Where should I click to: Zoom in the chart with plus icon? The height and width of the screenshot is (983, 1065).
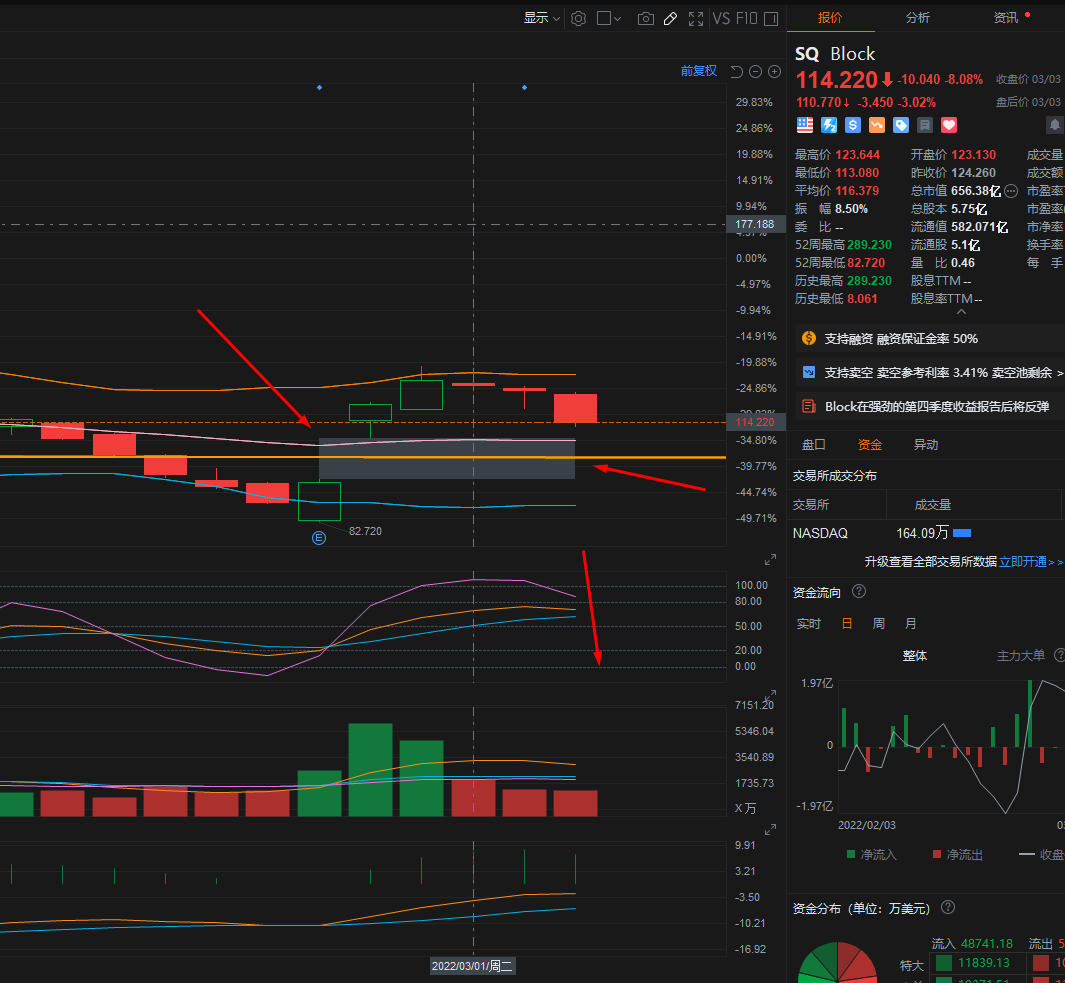point(774,71)
